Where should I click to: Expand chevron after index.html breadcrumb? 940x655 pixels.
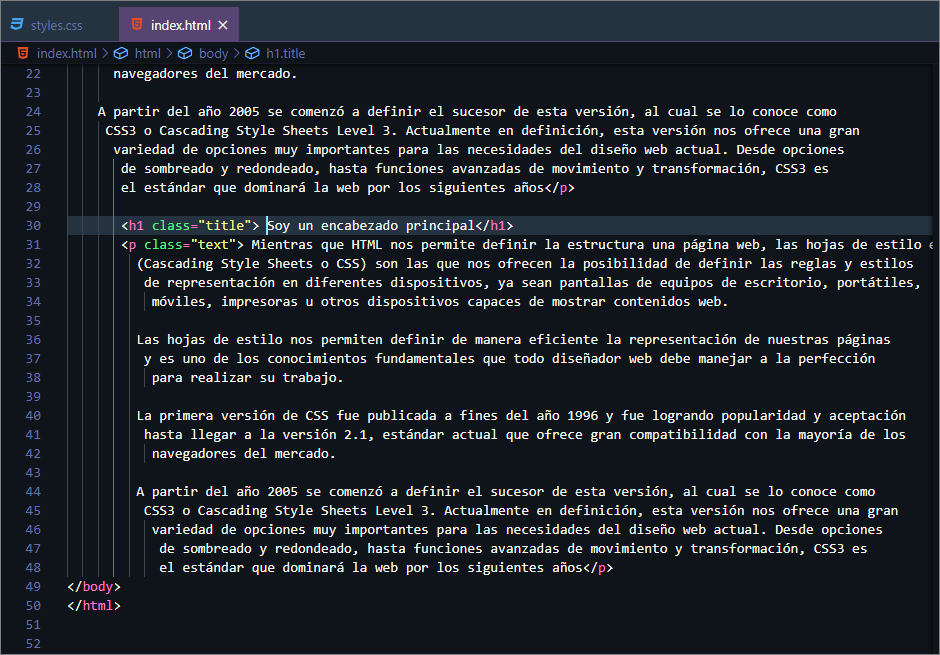pos(106,53)
